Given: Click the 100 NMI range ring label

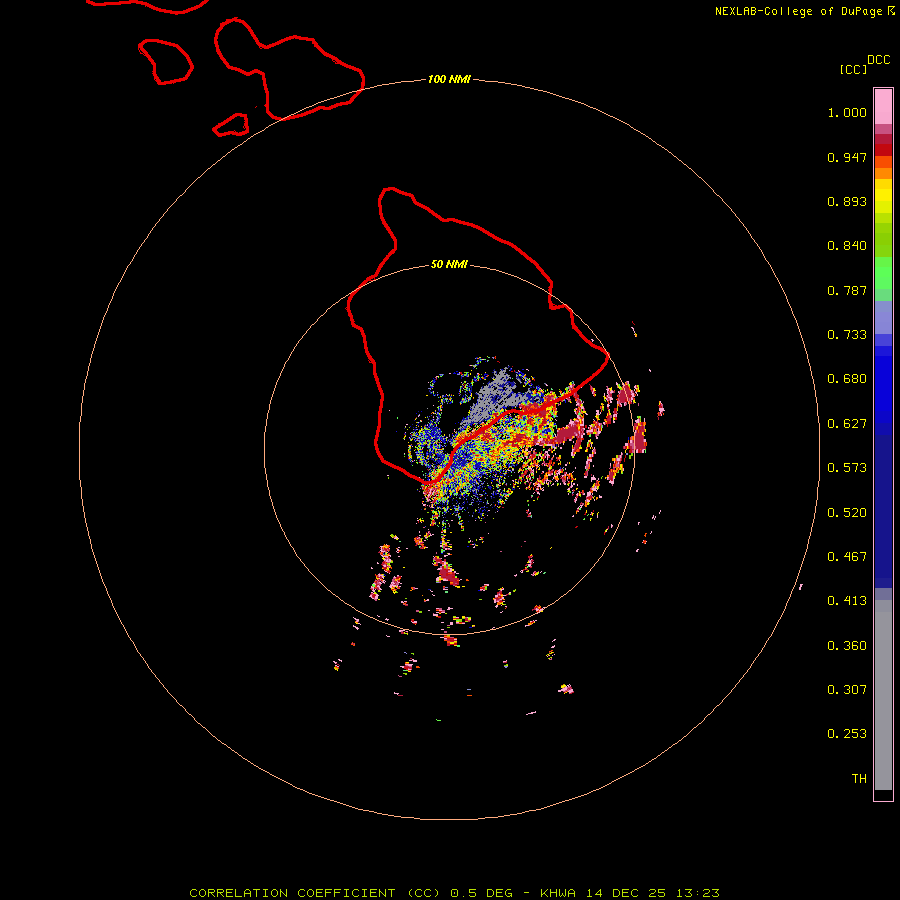Looking at the screenshot, I should [x=449, y=79].
